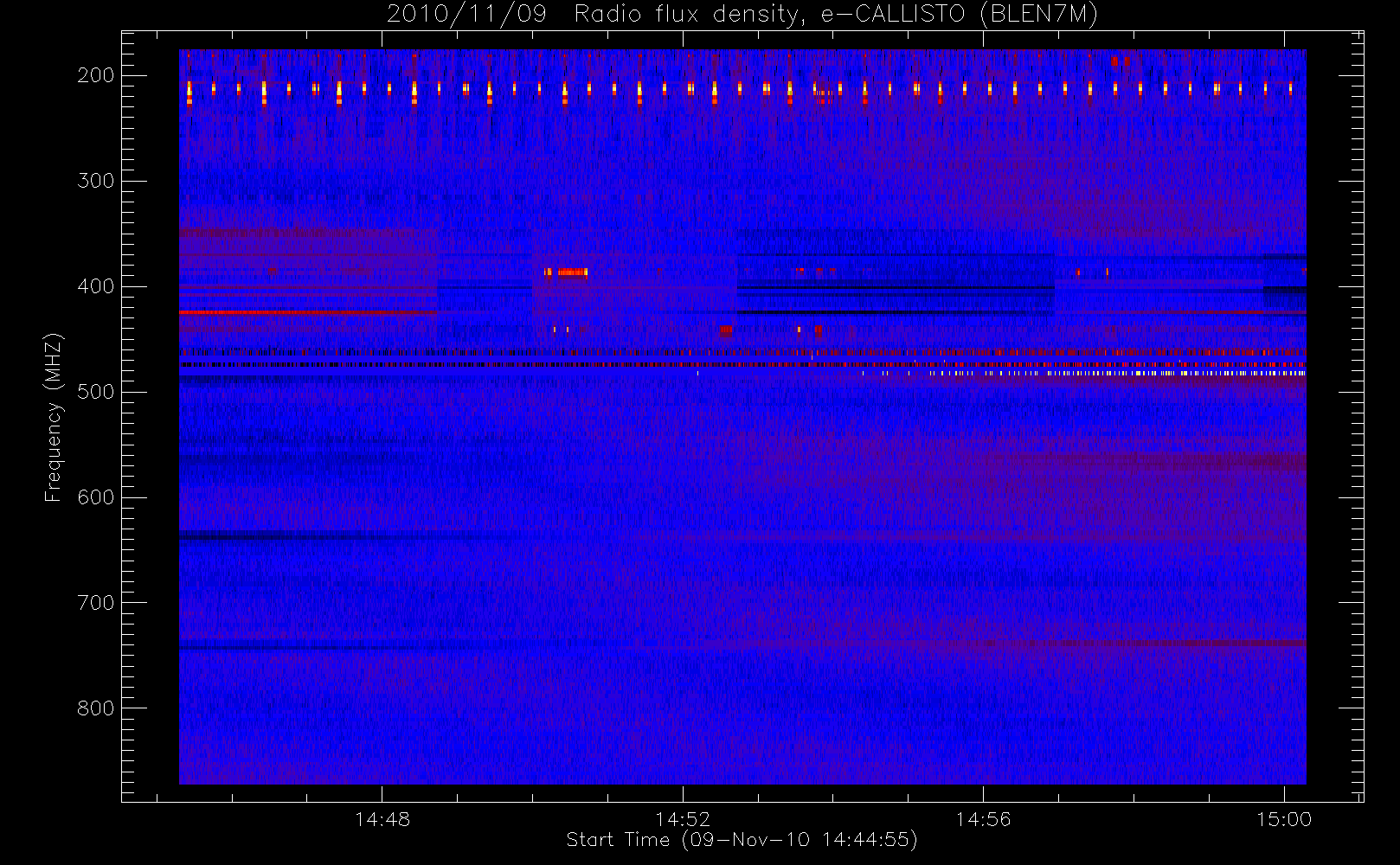
Task: Click the 15:00 time tick label
Action: point(1284,819)
